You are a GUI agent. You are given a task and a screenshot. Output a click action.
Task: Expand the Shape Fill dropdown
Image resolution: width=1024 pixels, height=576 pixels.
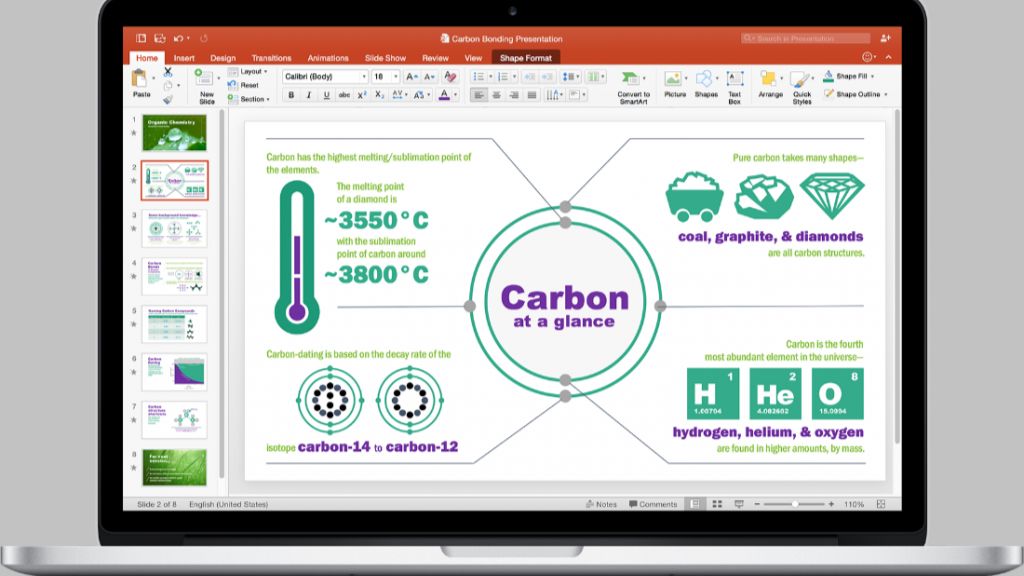click(x=848, y=76)
